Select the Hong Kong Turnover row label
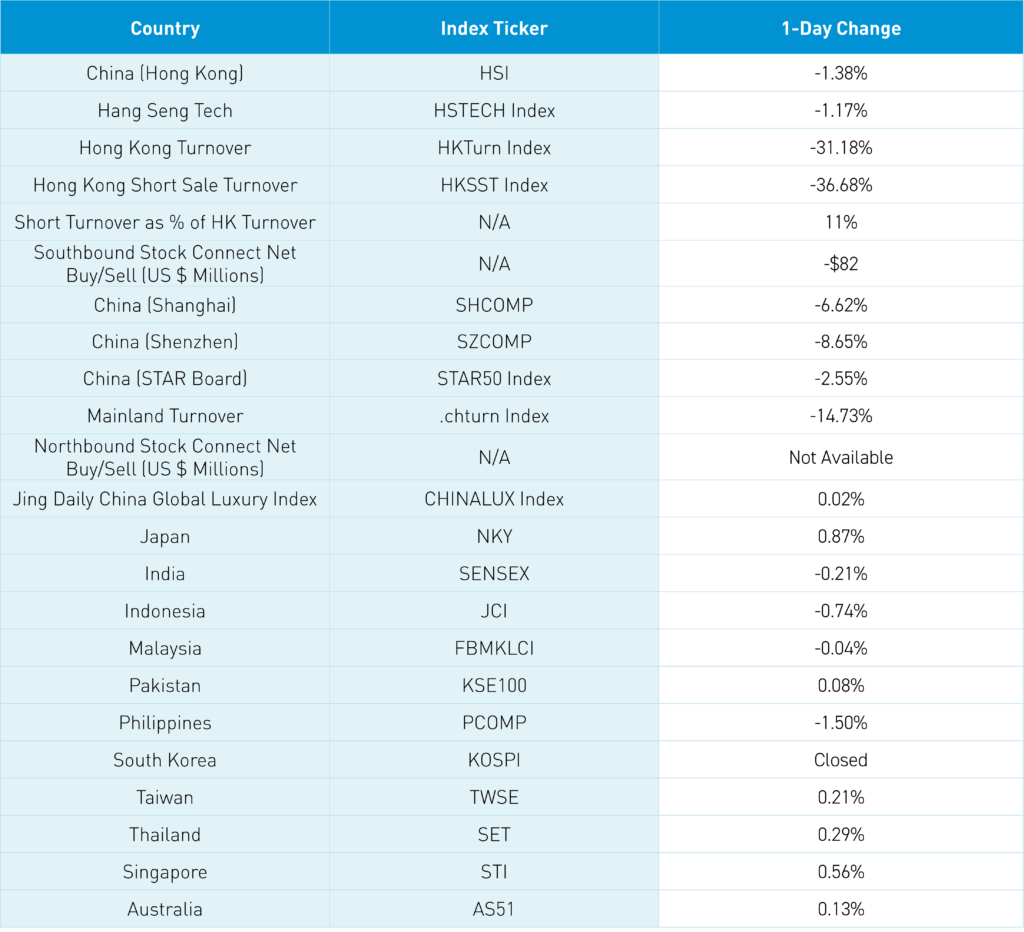This screenshot has height=932, width=1024. click(x=165, y=148)
